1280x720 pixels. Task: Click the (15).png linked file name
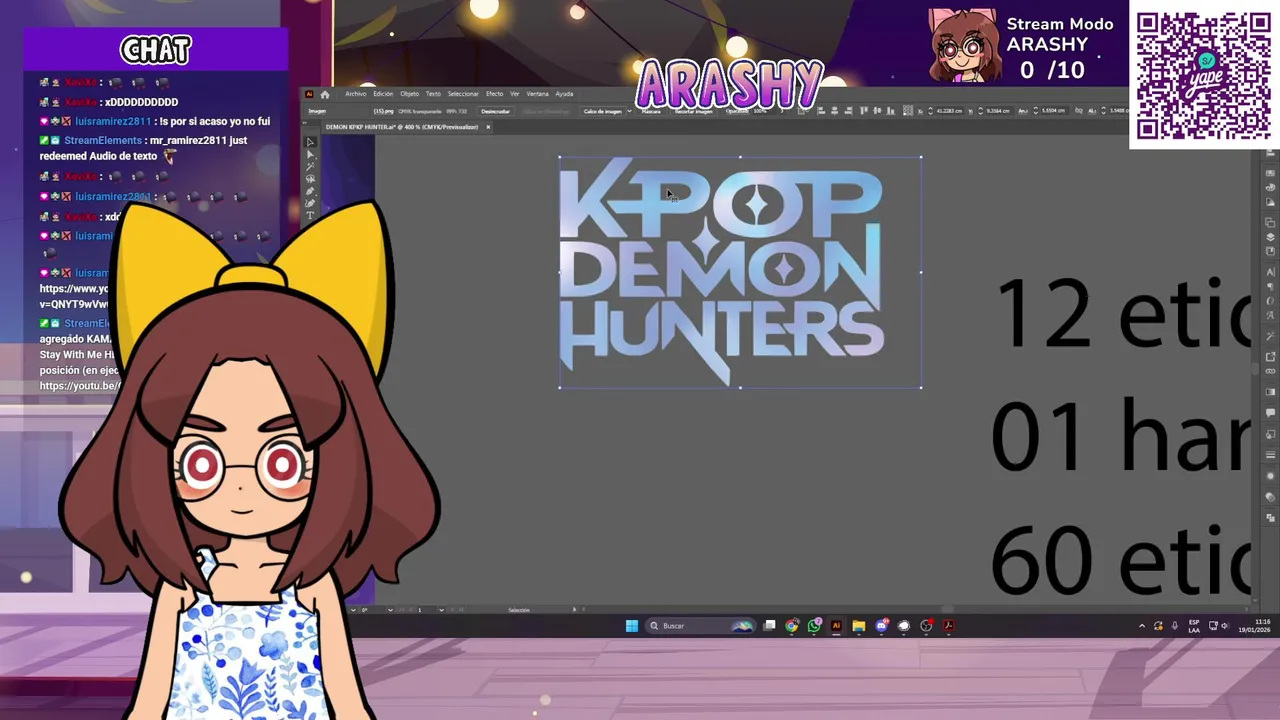[384, 111]
